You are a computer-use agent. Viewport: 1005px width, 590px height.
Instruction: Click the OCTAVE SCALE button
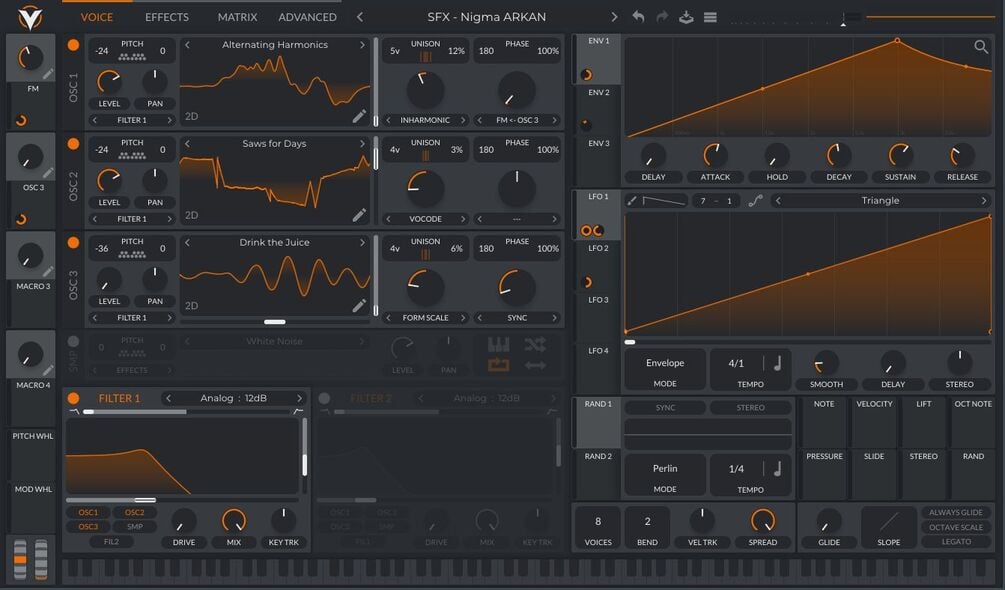[x=956, y=527]
